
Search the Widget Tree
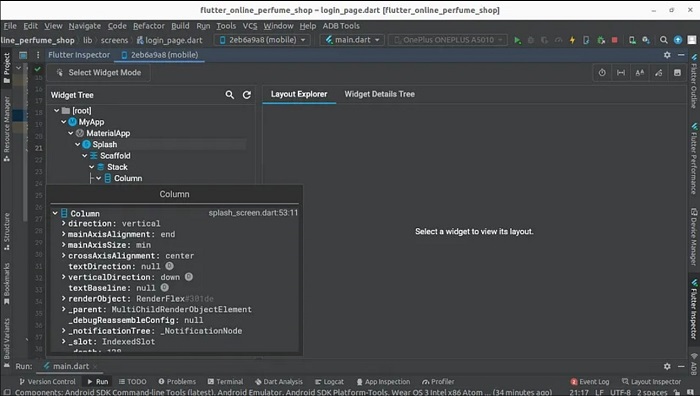click(x=229, y=95)
